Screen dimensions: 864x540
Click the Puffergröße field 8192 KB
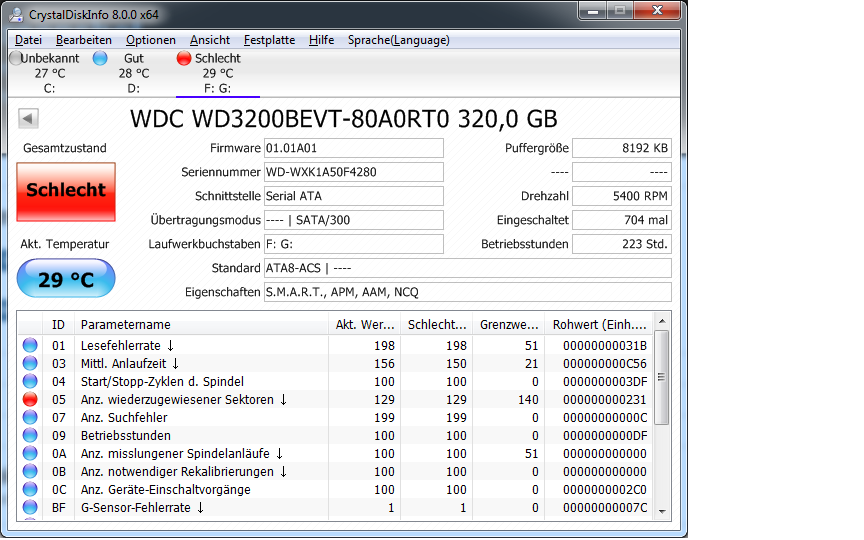coord(622,148)
